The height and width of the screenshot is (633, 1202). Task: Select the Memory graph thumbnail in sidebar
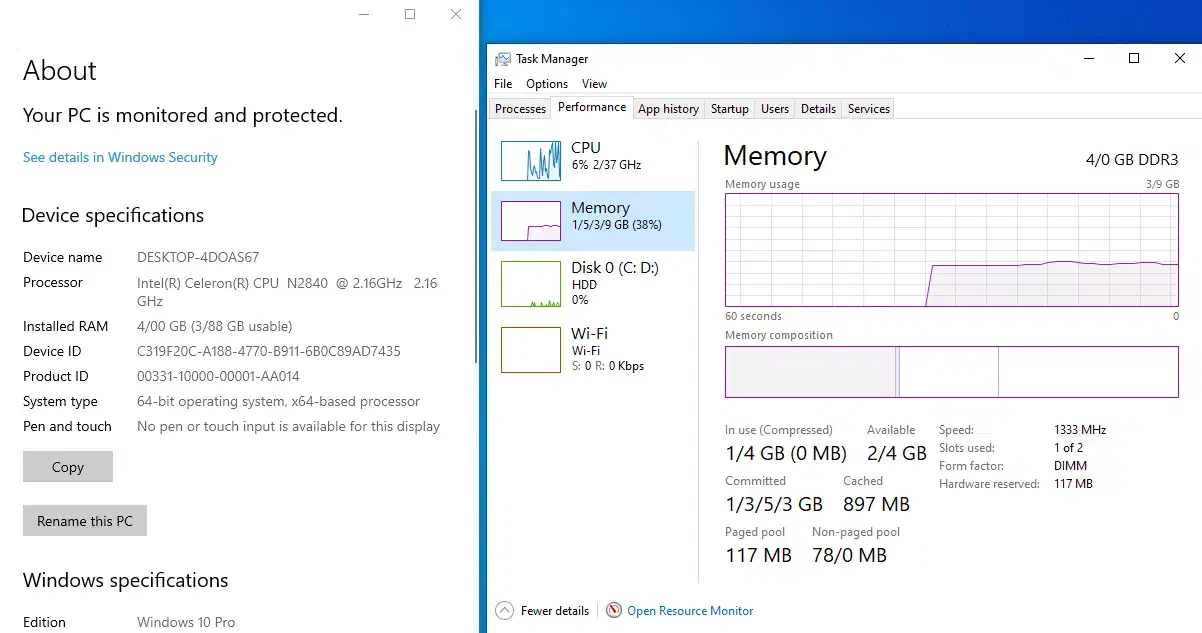[530, 221]
